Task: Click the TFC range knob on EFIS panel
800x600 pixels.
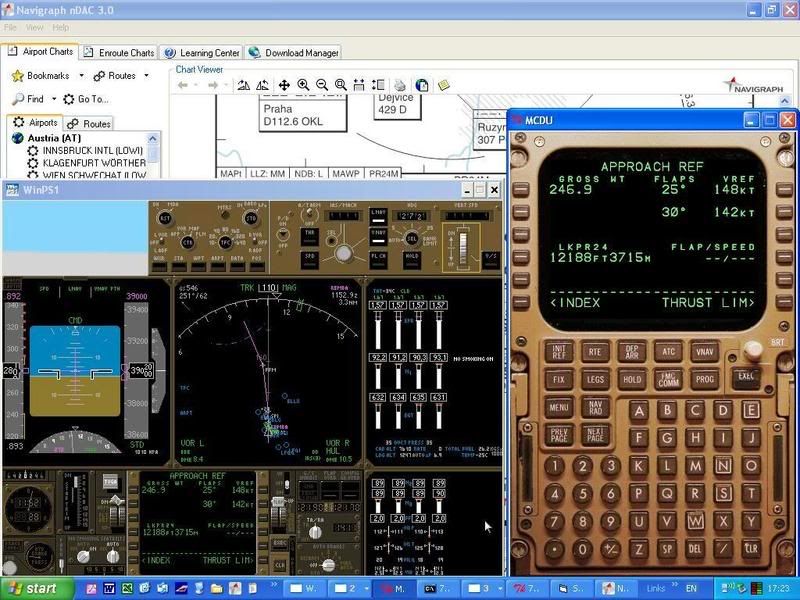Action: 225,243
